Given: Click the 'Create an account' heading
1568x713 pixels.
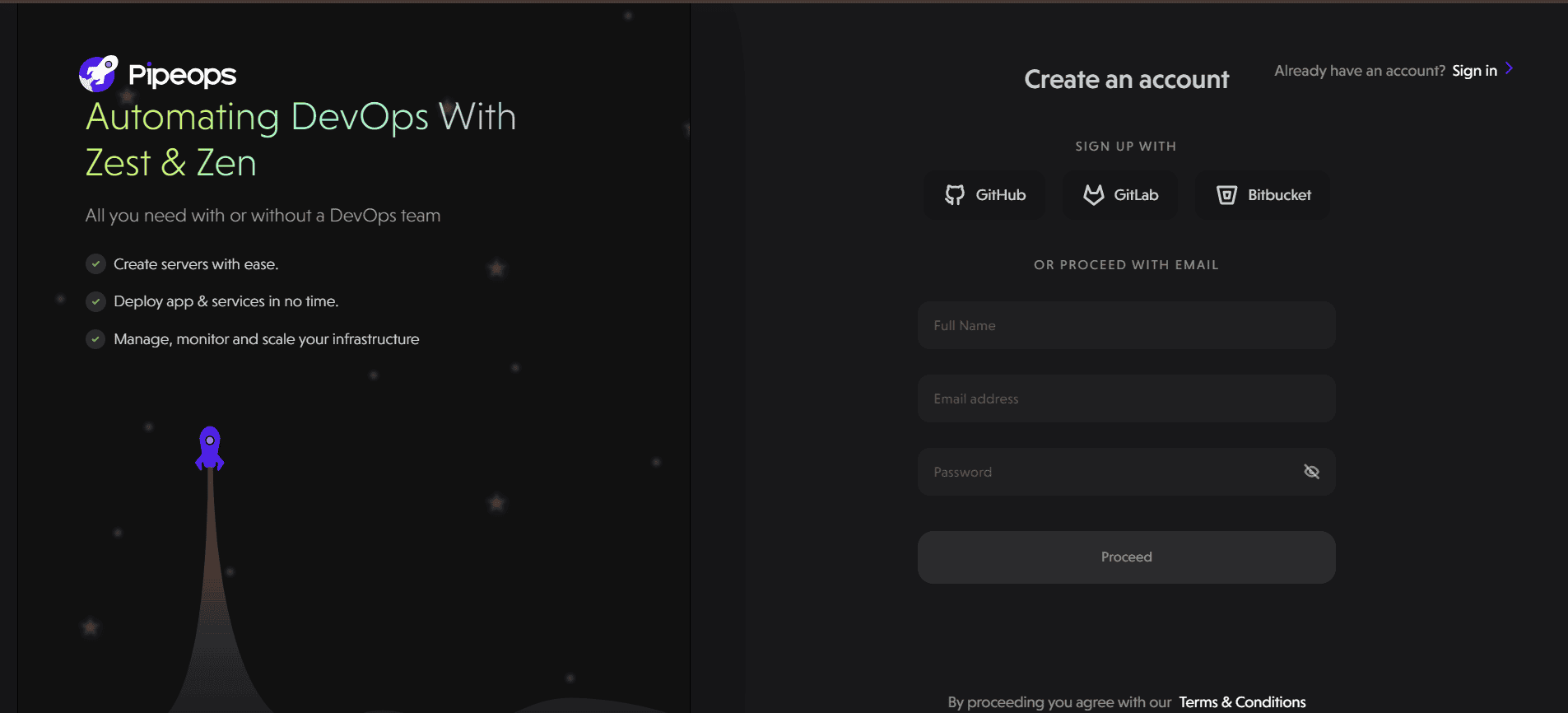Looking at the screenshot, I should [x=1126, y=79].
